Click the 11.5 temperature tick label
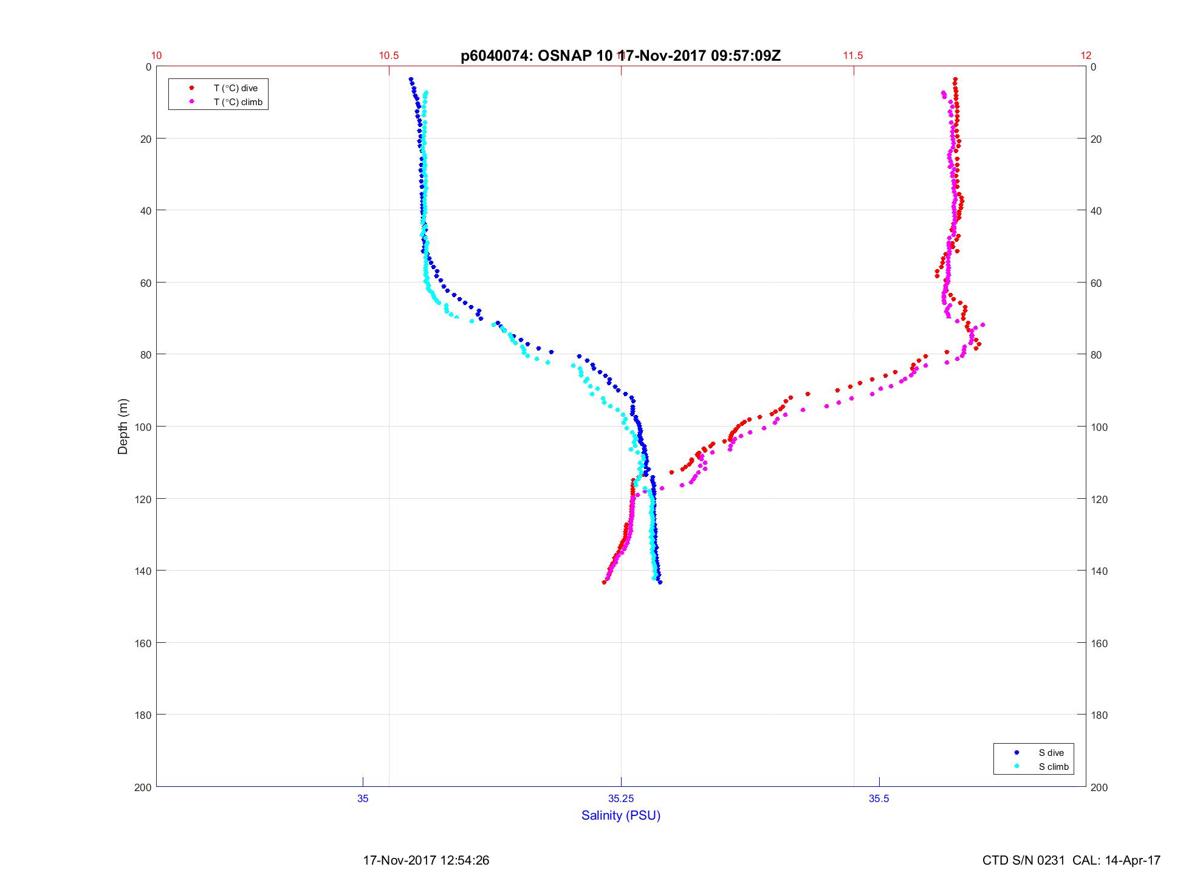The image size is (1200, 885). click(853, 56)
